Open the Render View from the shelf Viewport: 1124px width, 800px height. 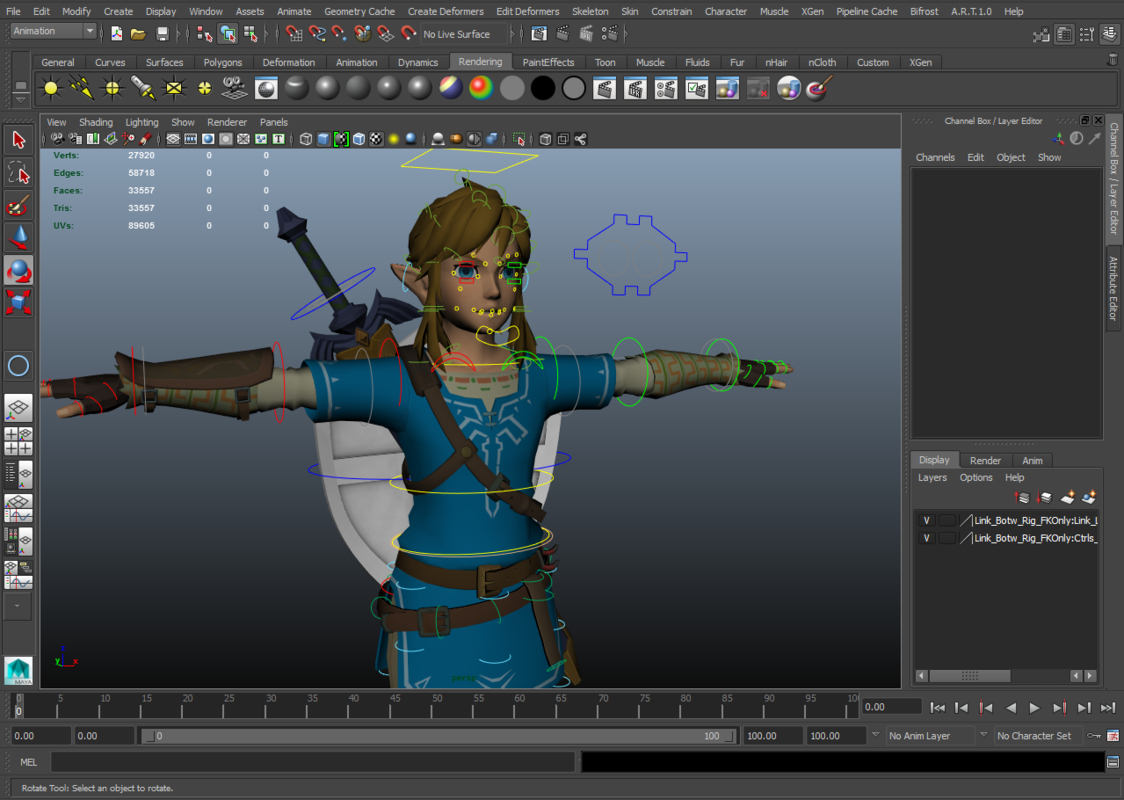pyautogui.click(x=265, y=88)
